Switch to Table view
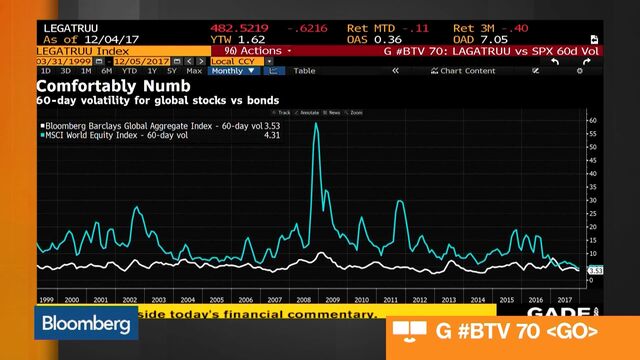The height and width of the screenshot is (360, 640). 304,71
